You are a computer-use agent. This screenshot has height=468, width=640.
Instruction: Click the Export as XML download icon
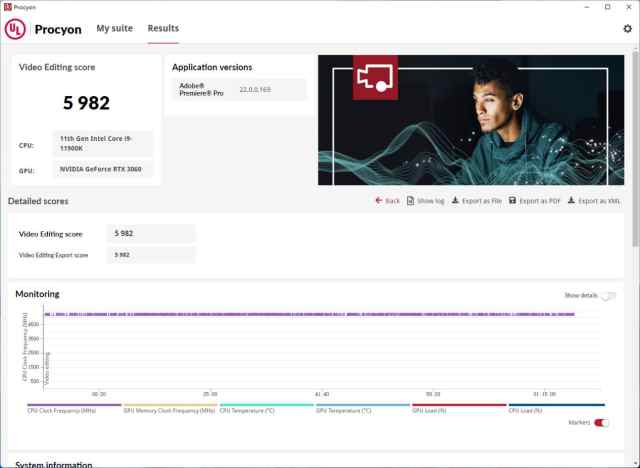(571, 200)
